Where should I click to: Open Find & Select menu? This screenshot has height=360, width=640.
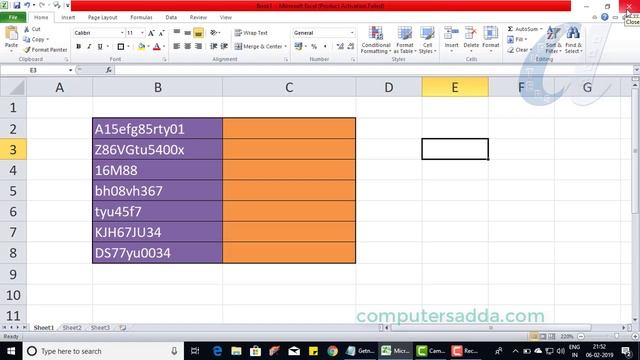point(573,40)
